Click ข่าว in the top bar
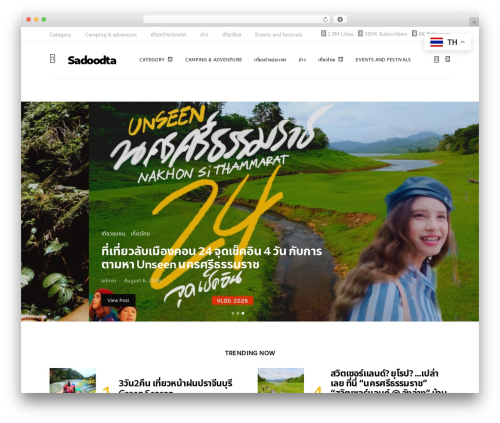Viewport: 500px width, 423px height. click(204, 35)
